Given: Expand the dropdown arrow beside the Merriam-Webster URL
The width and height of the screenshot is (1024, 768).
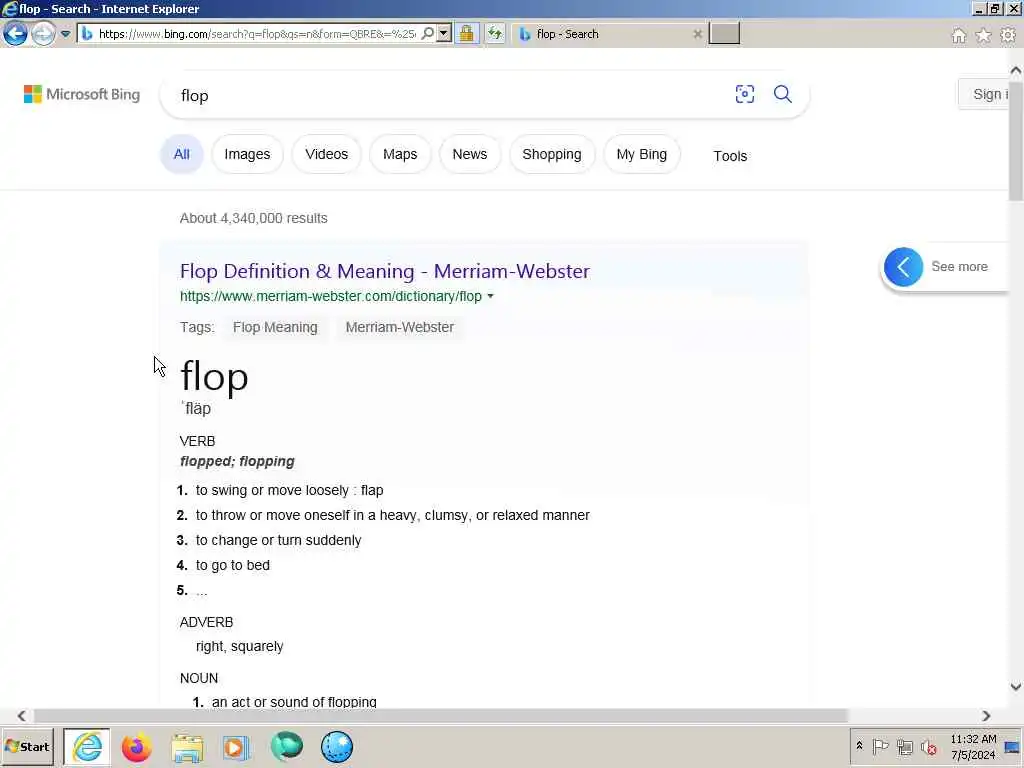Looking at the screenshot, I should click(x=490, y=296).
